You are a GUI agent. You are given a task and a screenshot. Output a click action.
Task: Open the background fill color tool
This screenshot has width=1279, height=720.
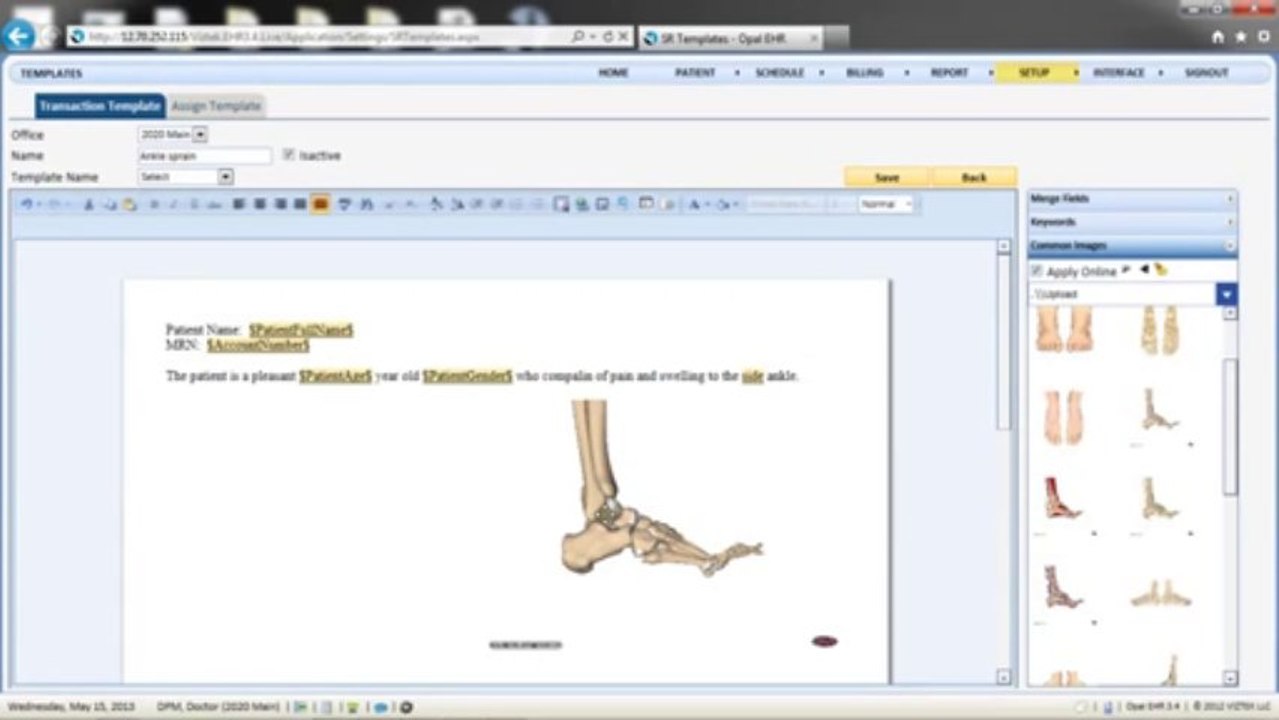coord(722,204)
